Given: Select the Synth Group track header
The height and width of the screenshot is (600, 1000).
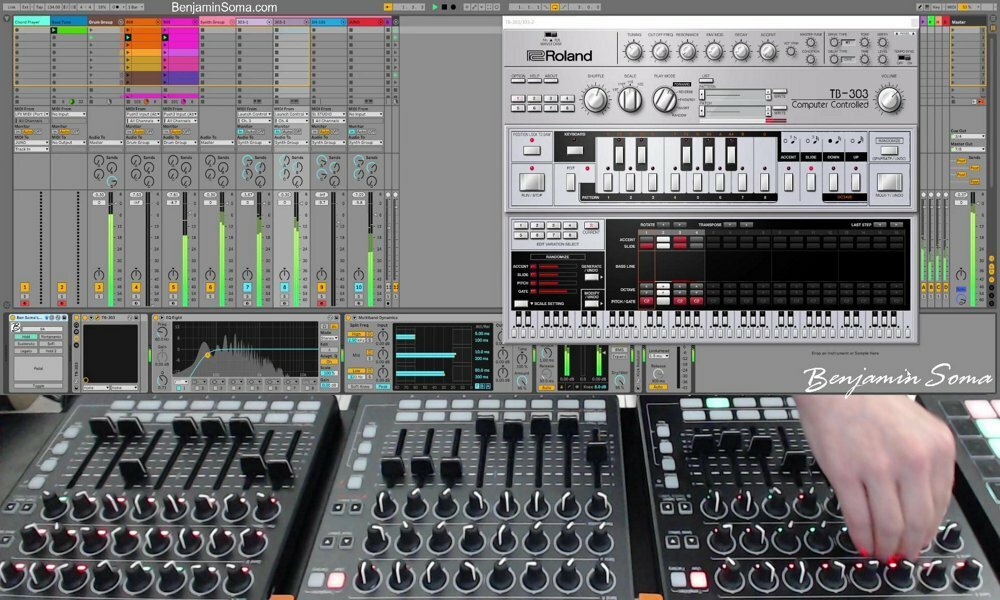Looking at the screenshot, I should click(x=216, y=22).
